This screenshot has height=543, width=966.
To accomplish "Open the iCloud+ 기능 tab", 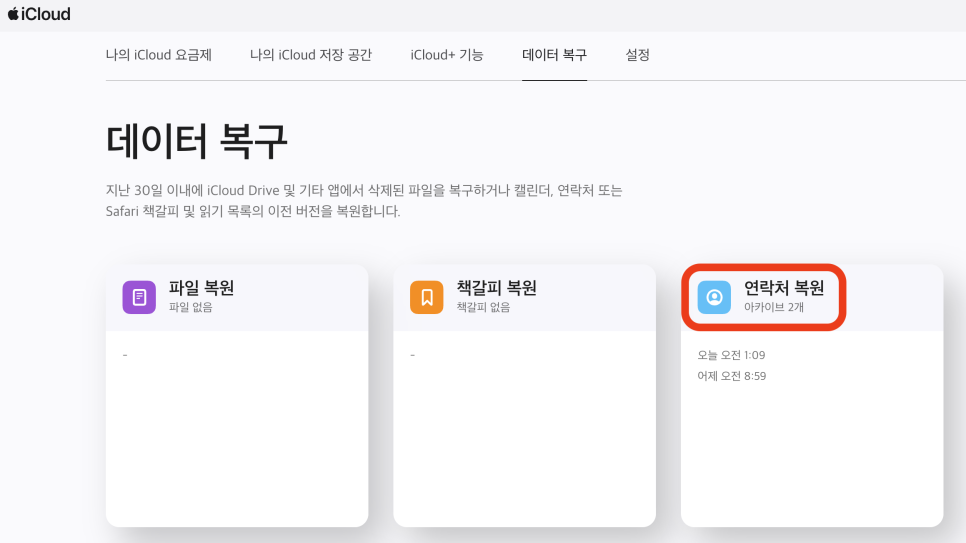I will pos(447,55).
